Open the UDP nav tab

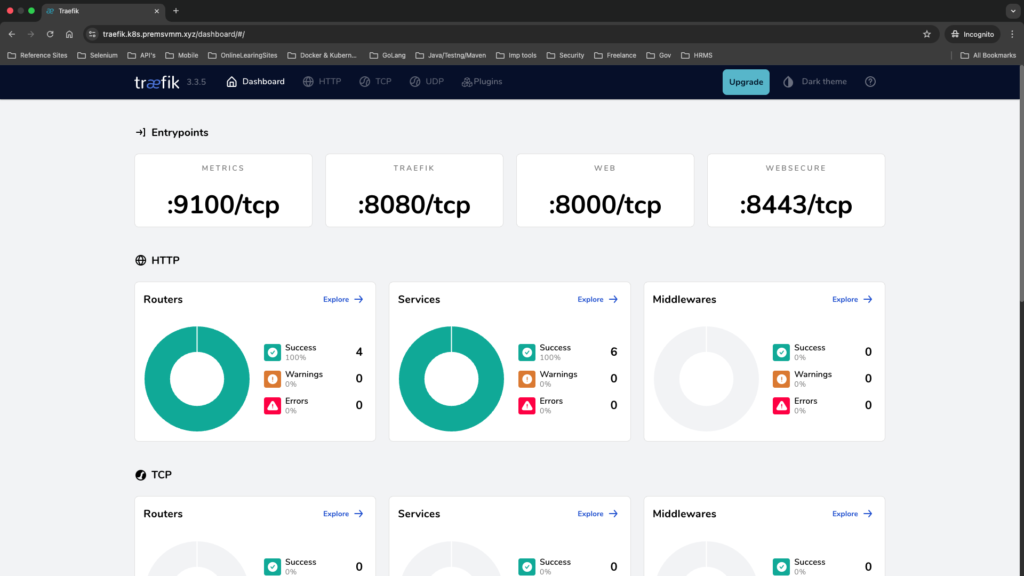[426, 82]
